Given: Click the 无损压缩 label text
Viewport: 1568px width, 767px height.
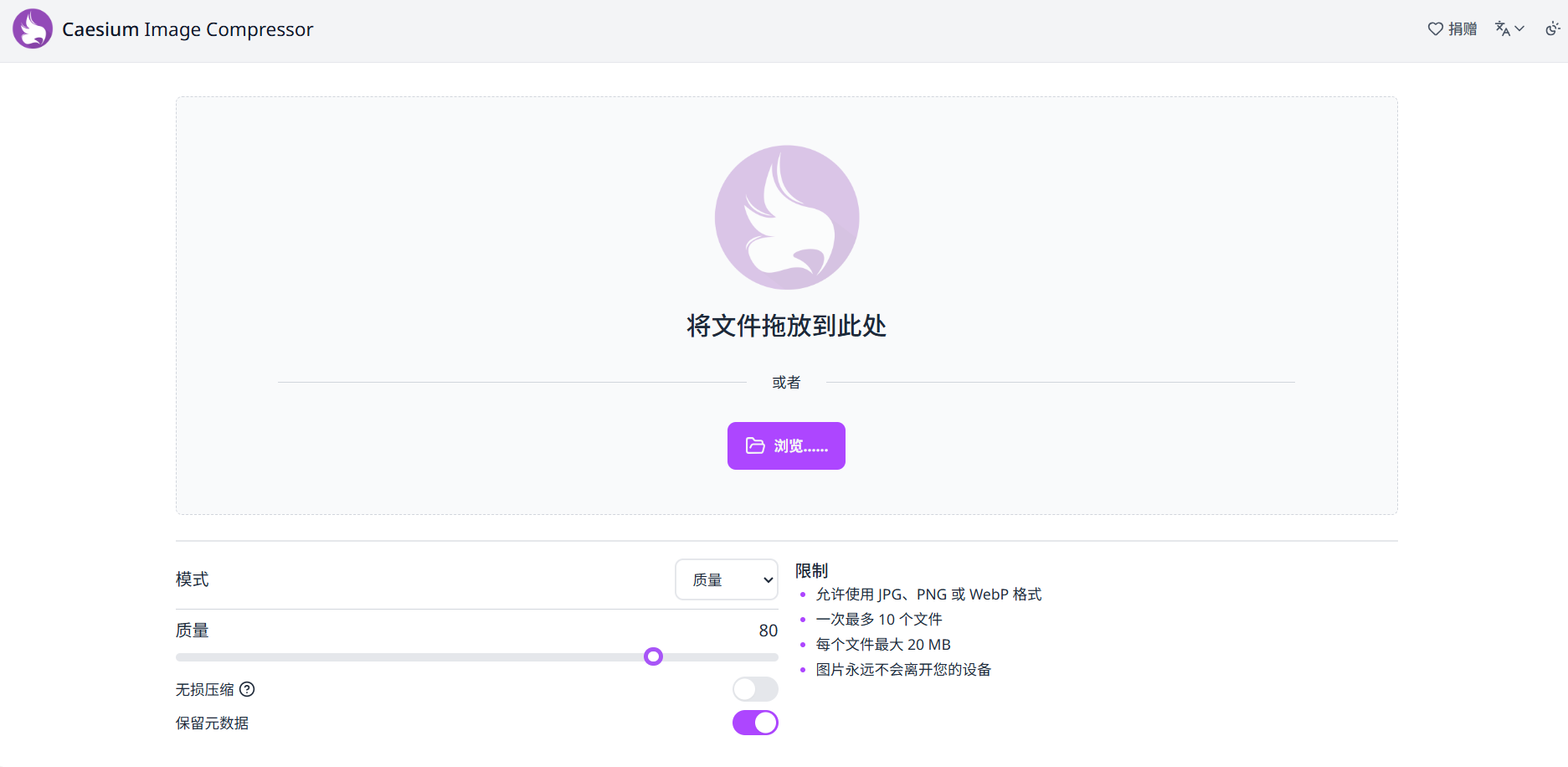Looking at the screenshot, I should [204, 689].
